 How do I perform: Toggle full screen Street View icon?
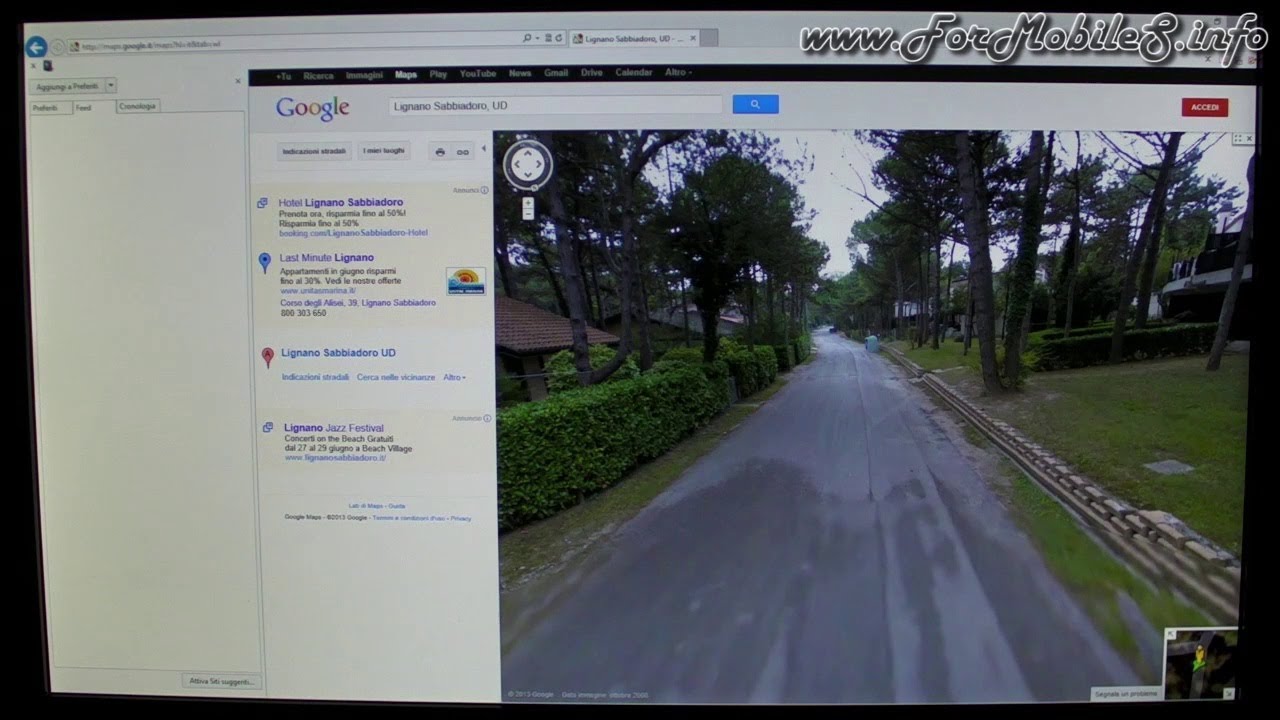[1237, 138]
